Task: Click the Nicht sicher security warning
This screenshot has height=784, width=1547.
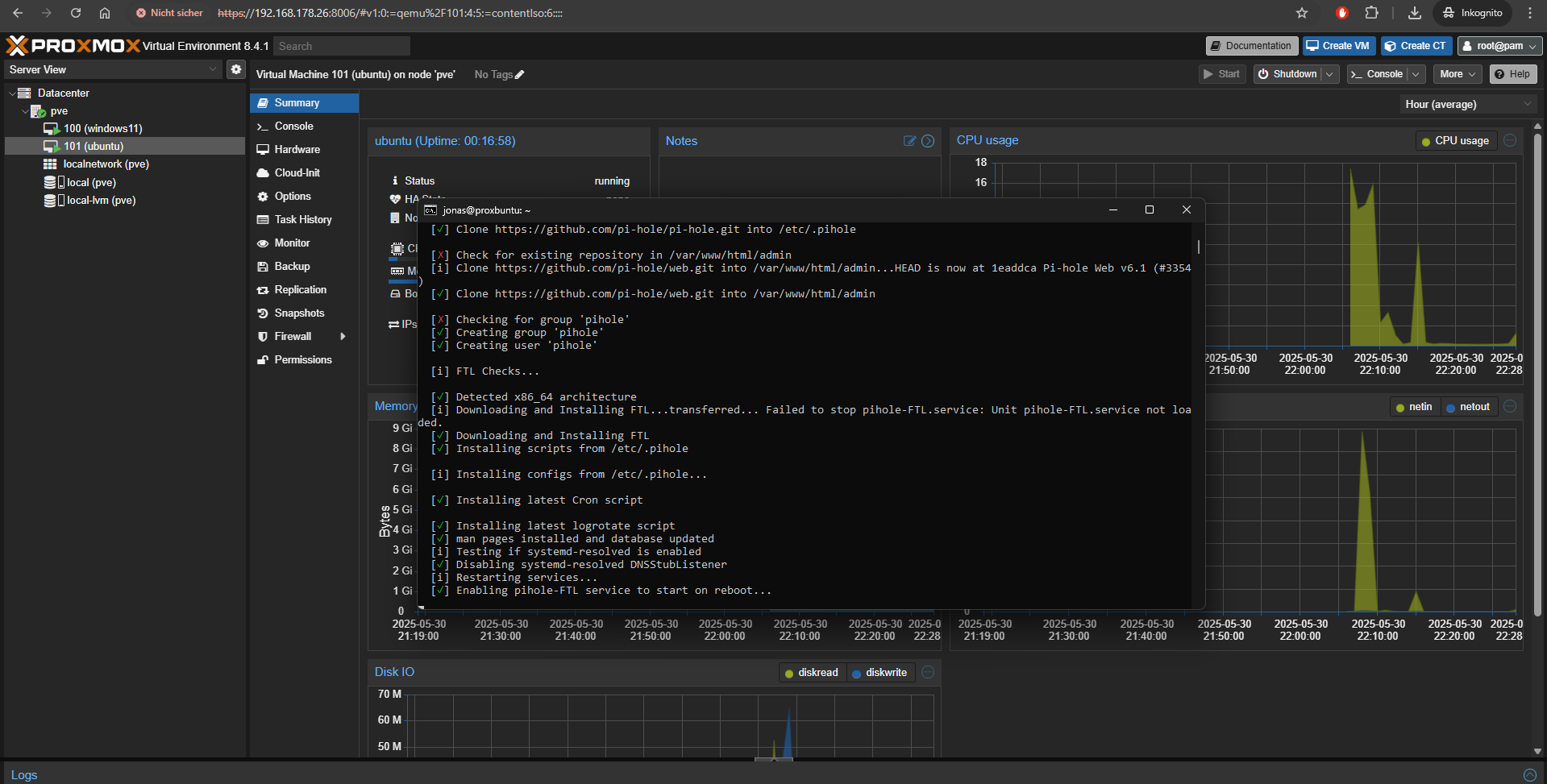Action: [169, 13]
